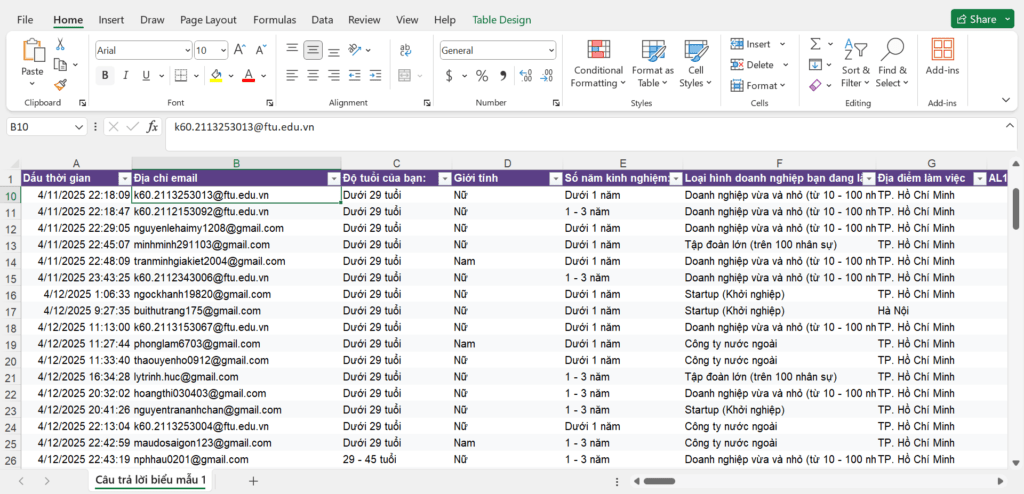This screenshot has height=494, width=1024.
Task: Open the File menu
Action: pyautogui.click(x=25, y=20)
